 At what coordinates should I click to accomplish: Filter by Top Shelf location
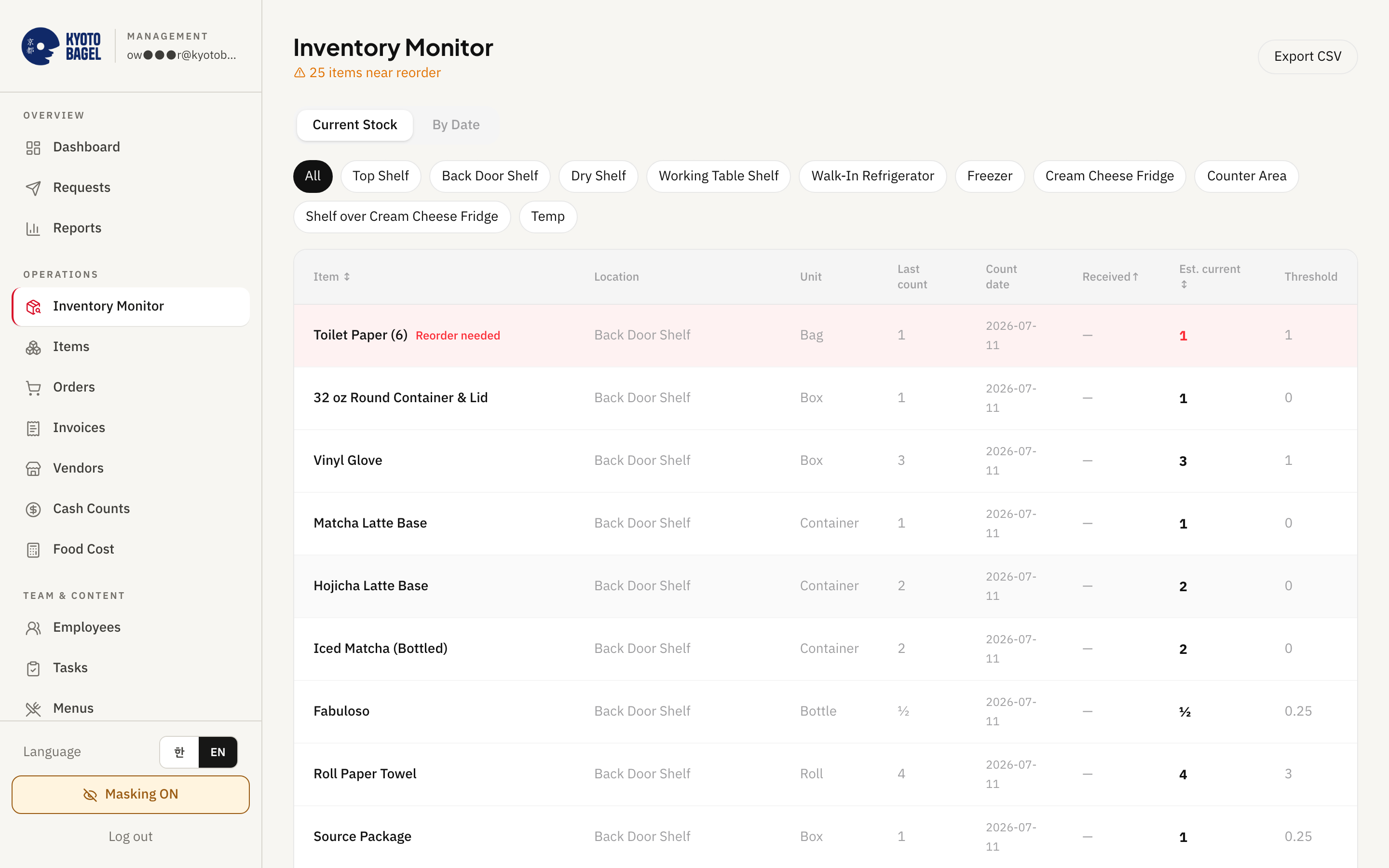381,176
